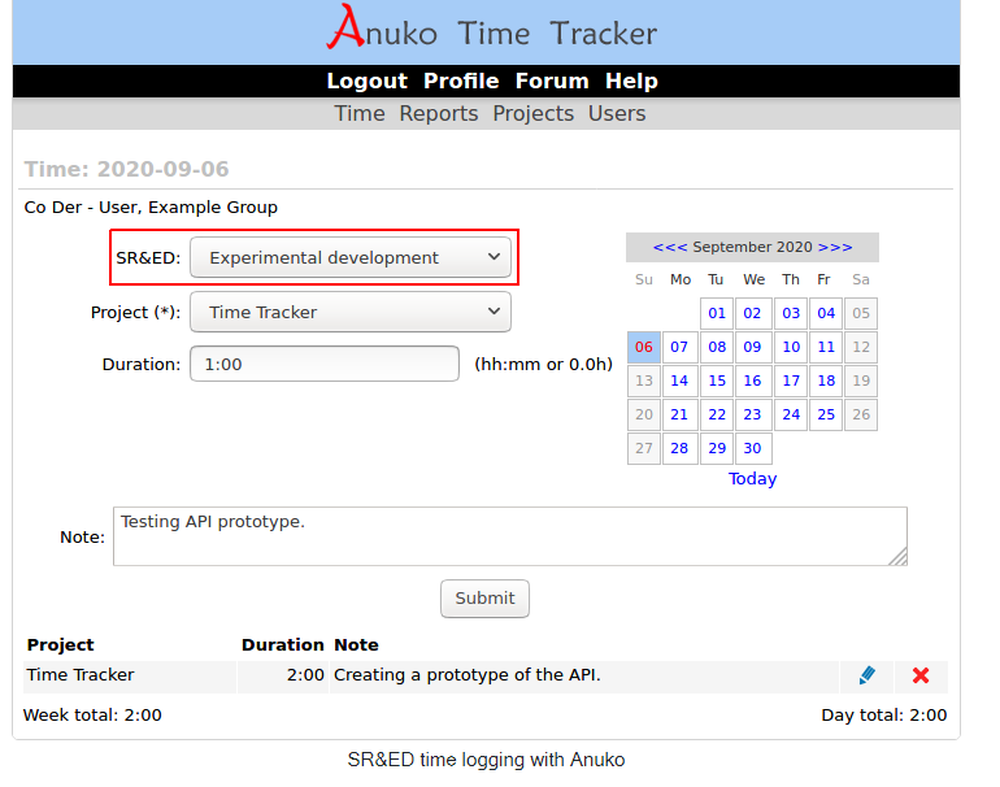
Task: Visit the Forum link
Action: coord(552,81)
